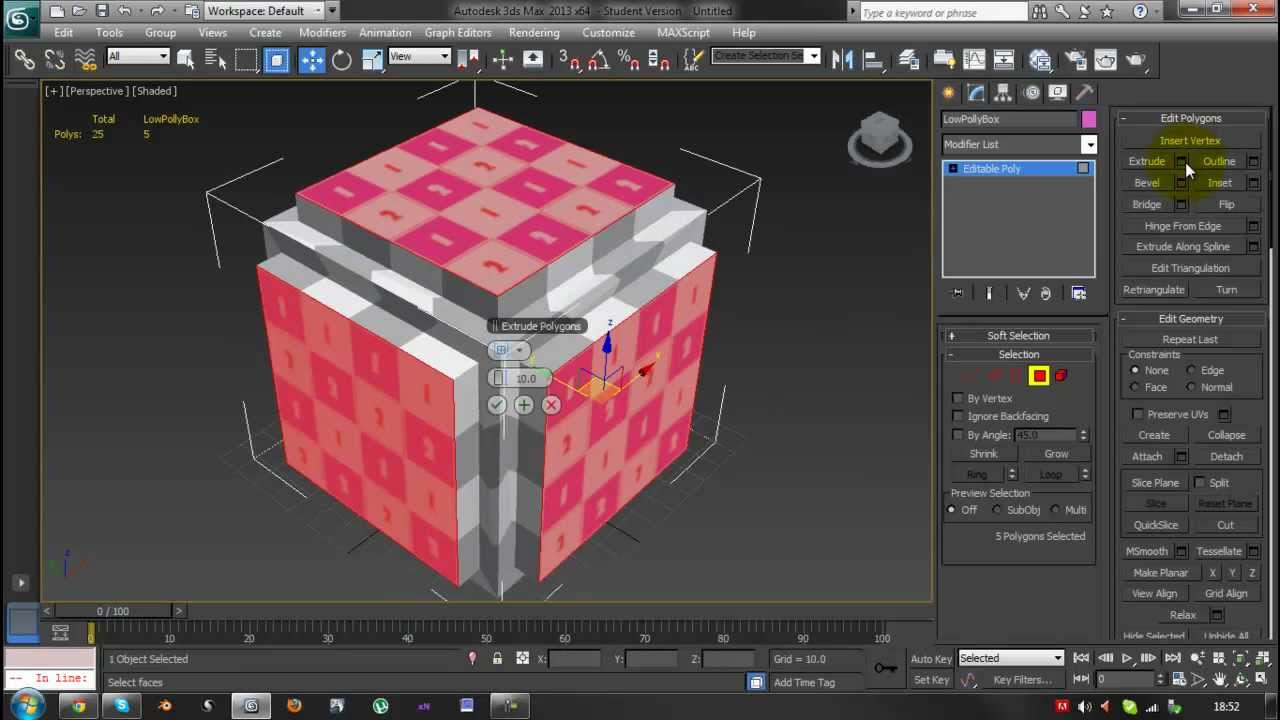
Task: Toggle the Percent Snap button
Action: tap(628, 60)
